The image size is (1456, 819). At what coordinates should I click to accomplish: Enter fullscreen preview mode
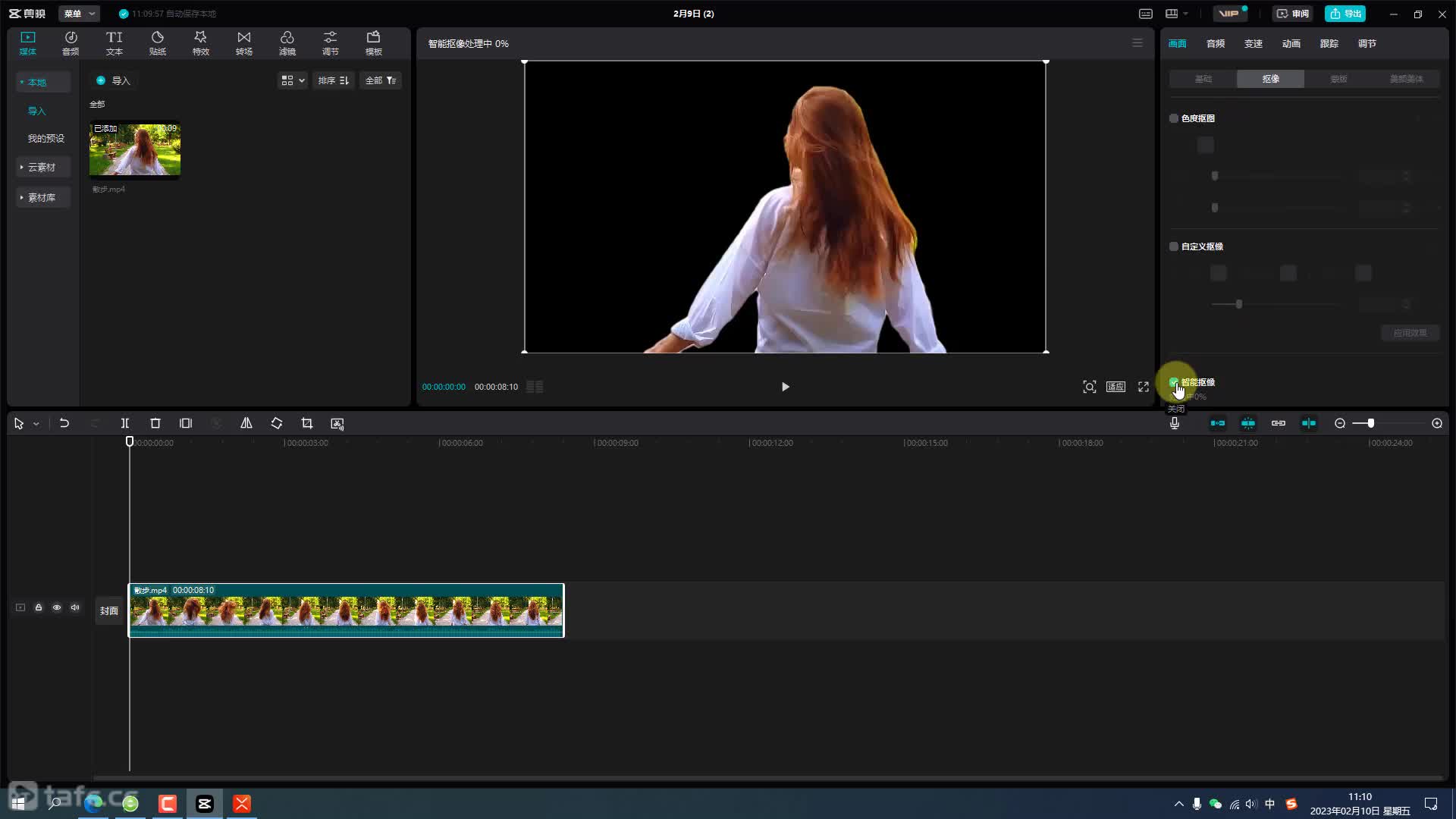[x=1144, y=387]
